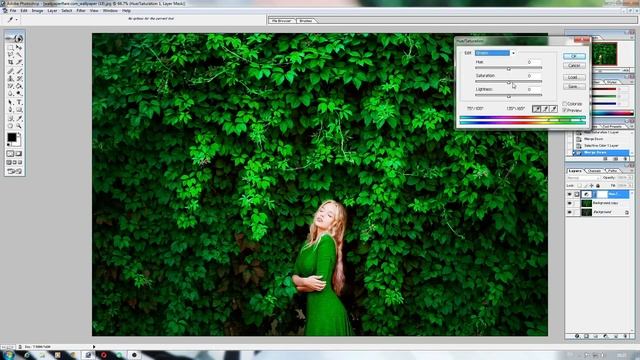Viewport: 640px width, 360px height.
Task: Click the Hue slider handle
Action: point(509,69)
